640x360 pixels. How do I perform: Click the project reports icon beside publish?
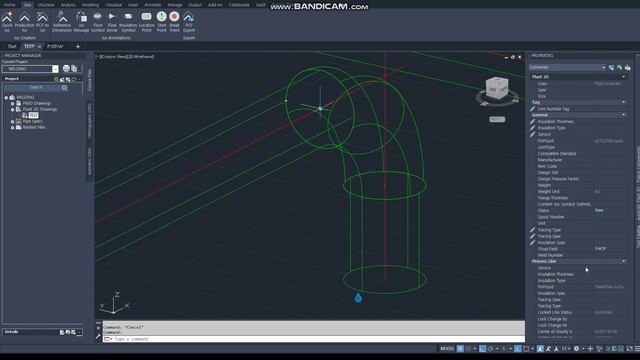74,69
